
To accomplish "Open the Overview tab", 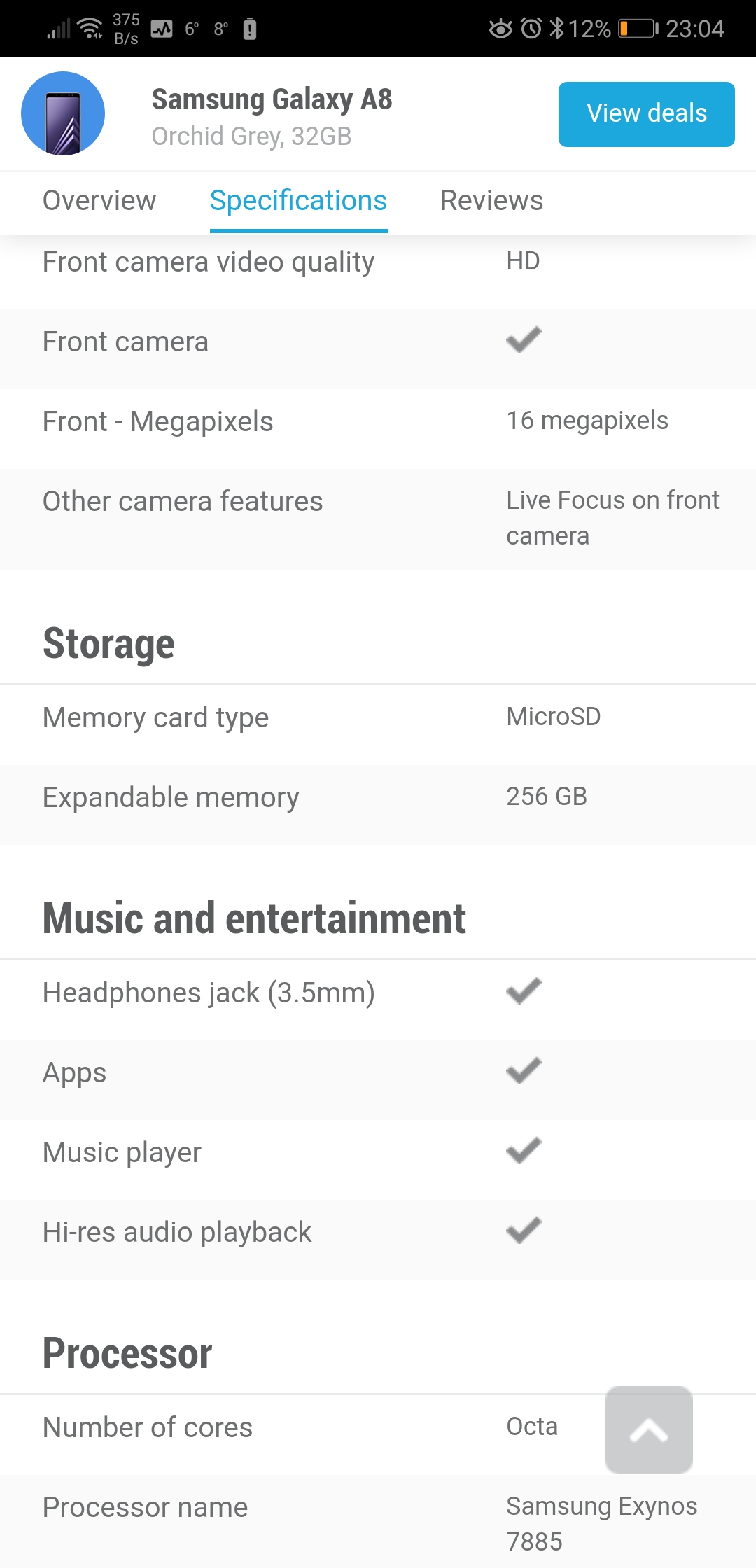I will click(99, 201).
